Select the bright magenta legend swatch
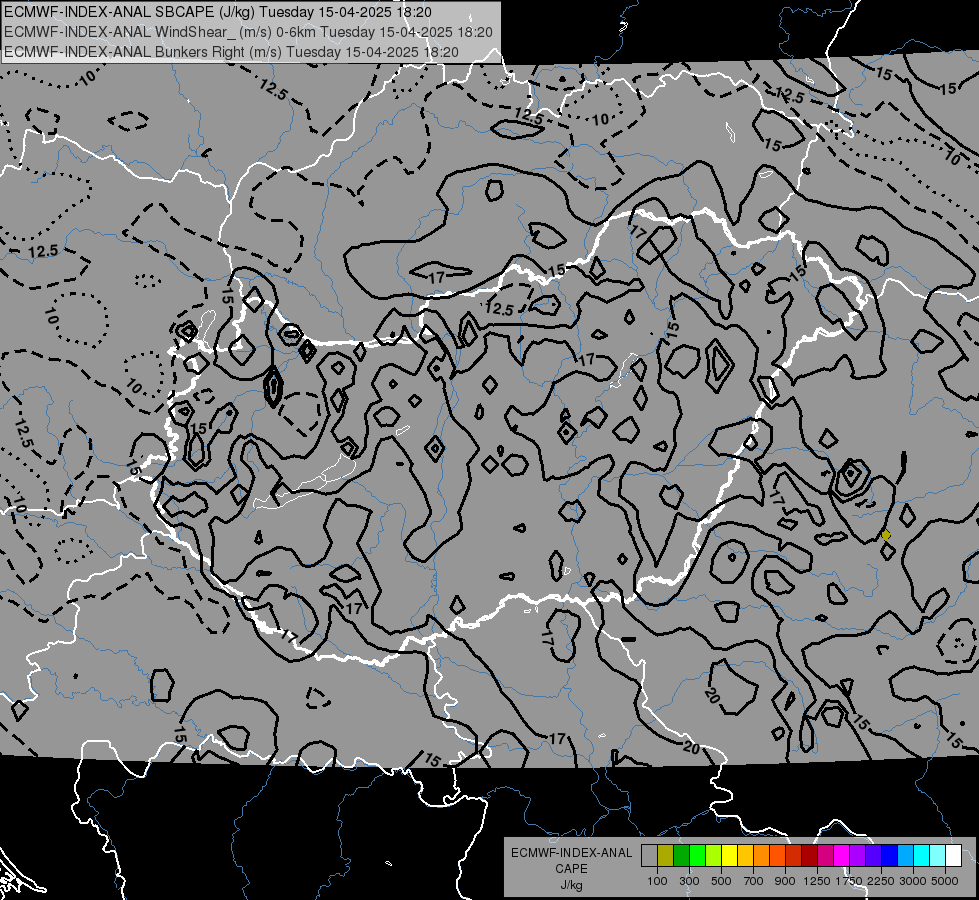Image resolution: width=979 pixels, height=900 pixels. (842, 855)
